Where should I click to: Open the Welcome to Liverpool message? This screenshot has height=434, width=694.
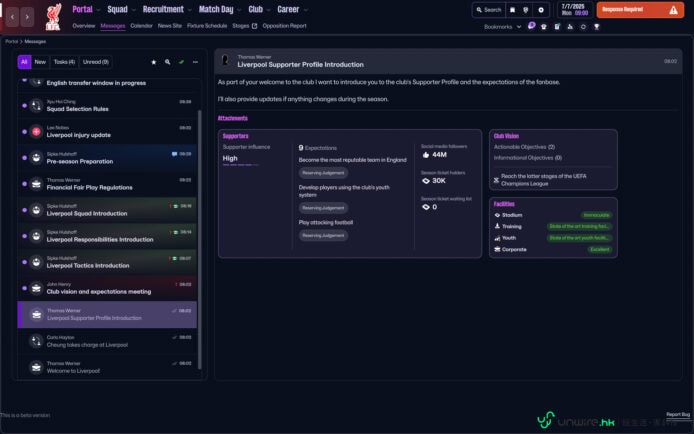pos(107,367)
